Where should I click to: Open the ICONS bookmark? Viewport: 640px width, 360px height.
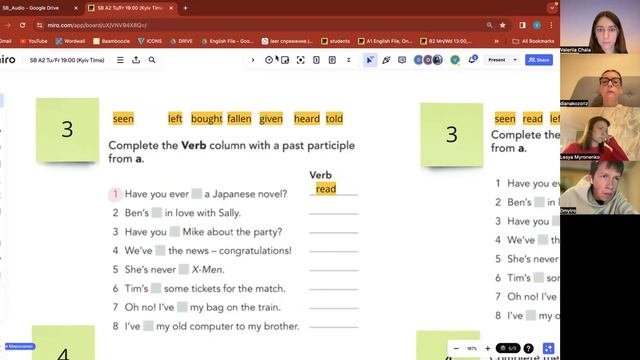[x=150, y=41]
